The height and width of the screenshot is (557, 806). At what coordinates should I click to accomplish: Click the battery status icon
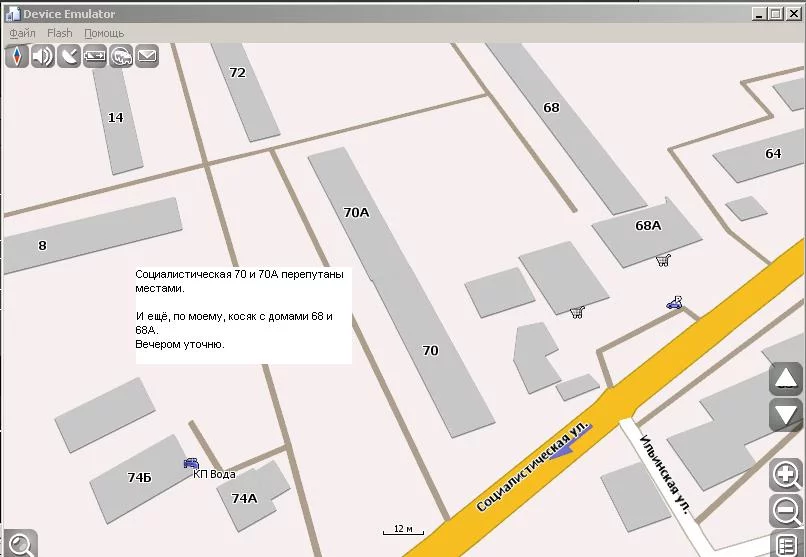[x=95, y=56]
